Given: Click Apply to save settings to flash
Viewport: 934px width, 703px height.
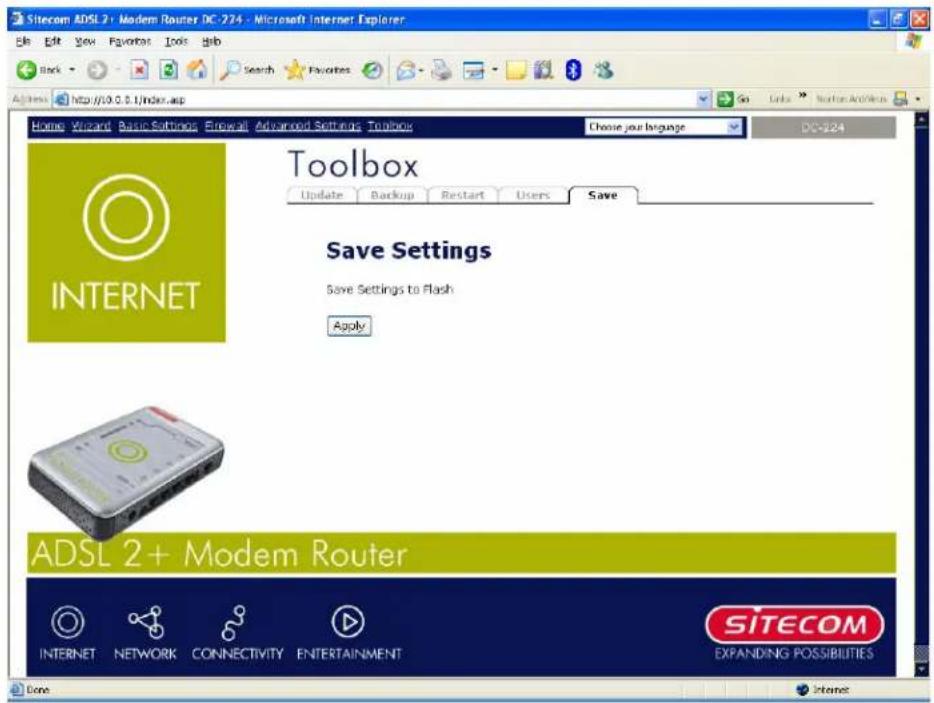Looking at the screenshot, I should (x=349, y=326).
